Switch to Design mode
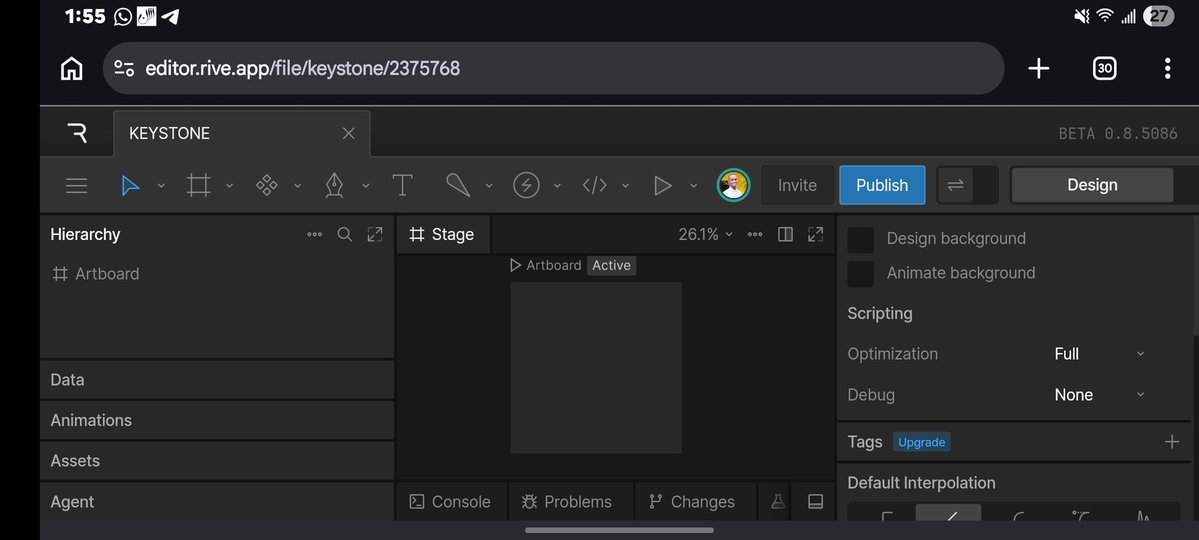 (x=1092, y=185)
